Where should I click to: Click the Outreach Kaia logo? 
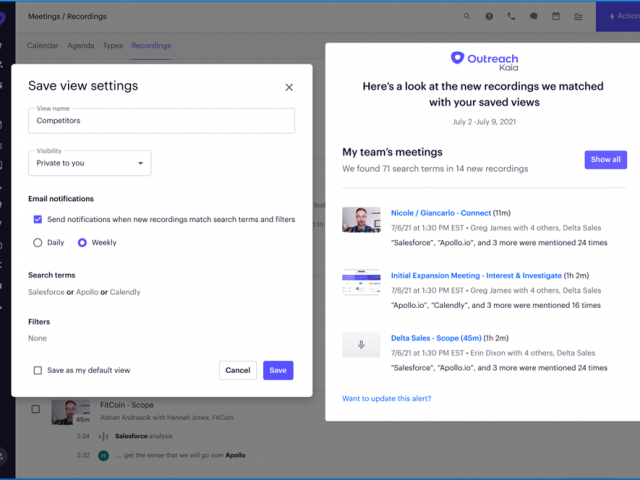click(x=484, y=61)
